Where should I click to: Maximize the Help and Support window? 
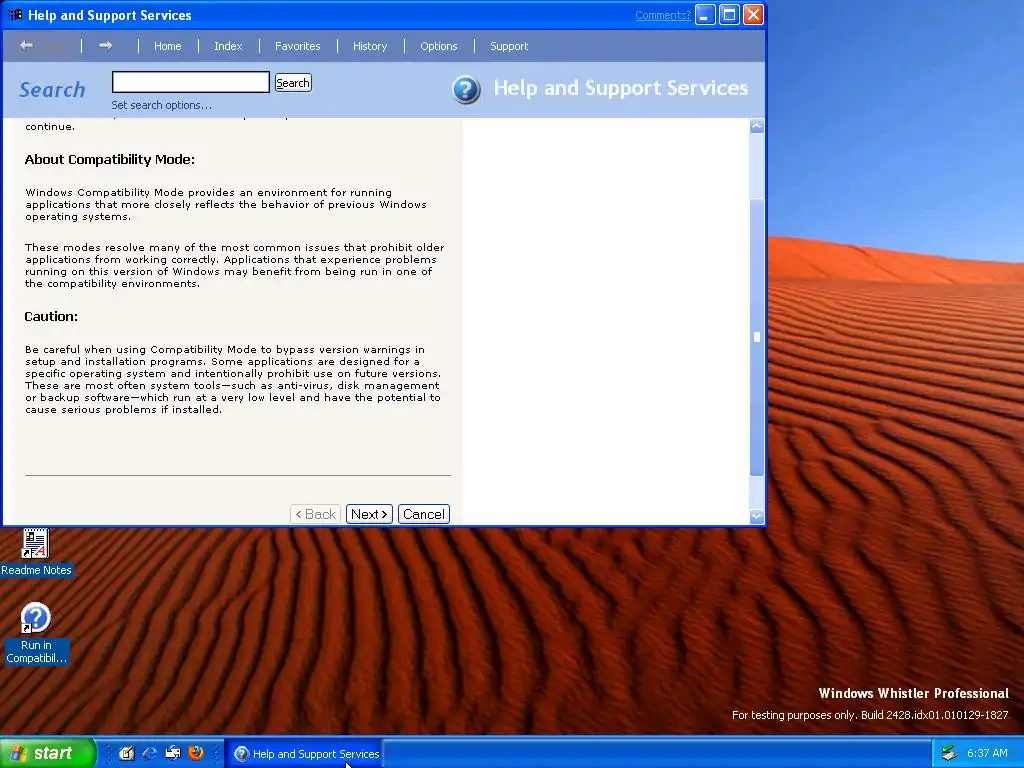point(729,14)
